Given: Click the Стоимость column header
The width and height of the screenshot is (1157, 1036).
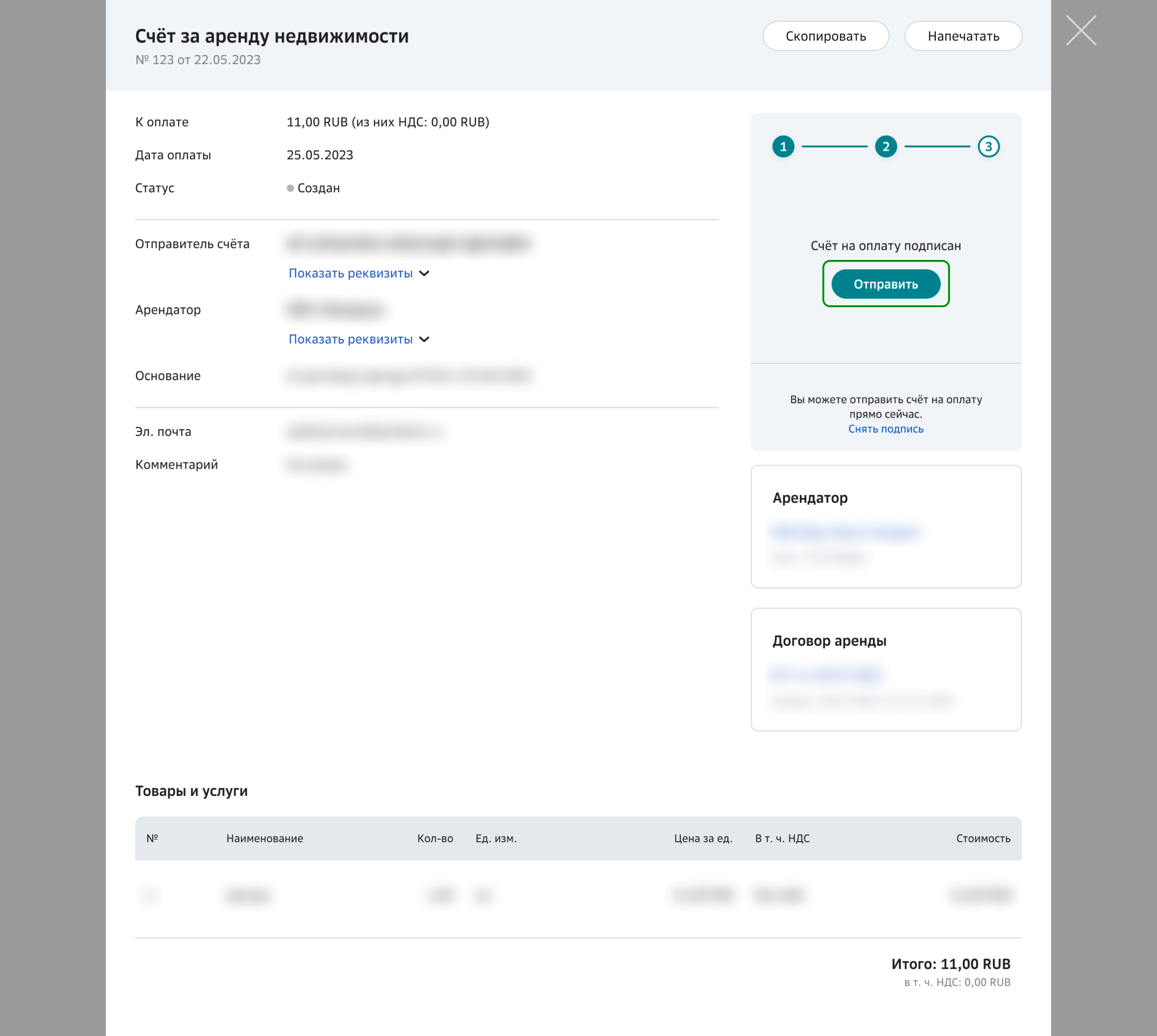Looking at the screenshot, I should click(x=983, y=838).
